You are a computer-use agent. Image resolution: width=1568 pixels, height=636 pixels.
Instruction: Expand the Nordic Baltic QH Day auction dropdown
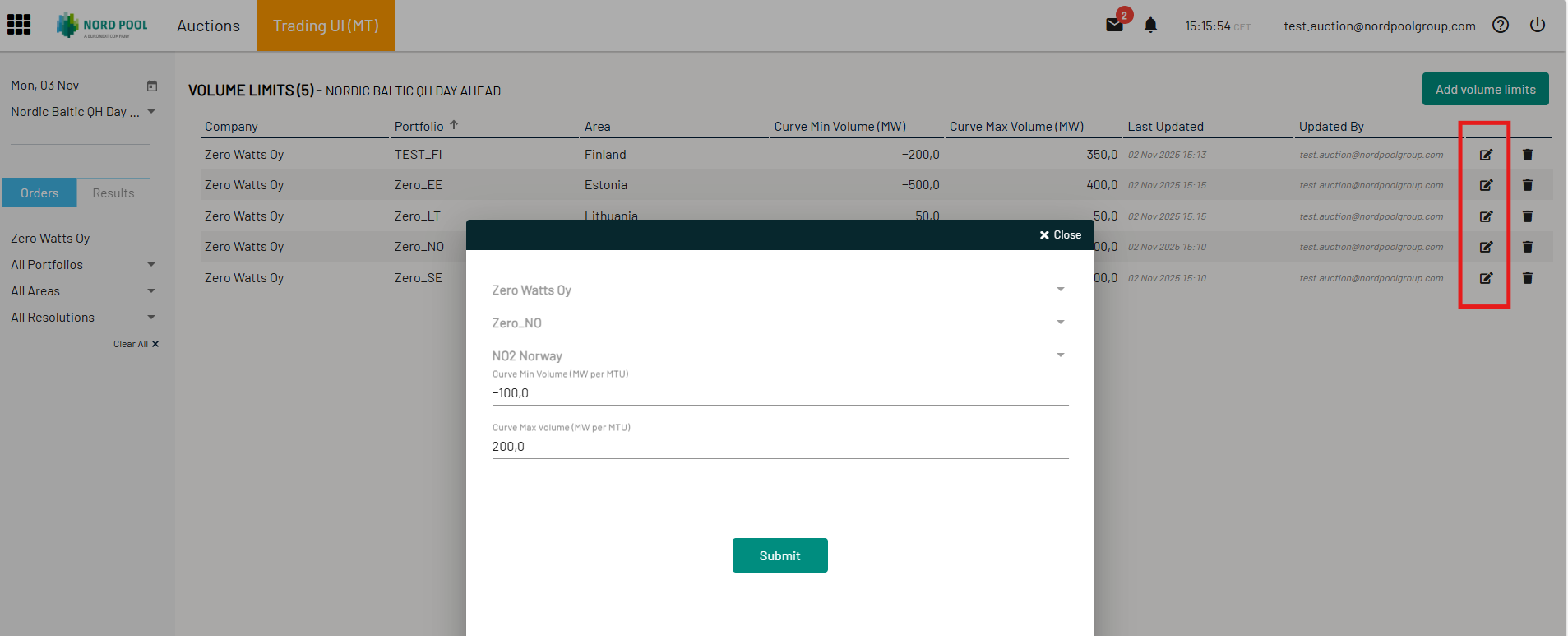[x=83, y=112]
